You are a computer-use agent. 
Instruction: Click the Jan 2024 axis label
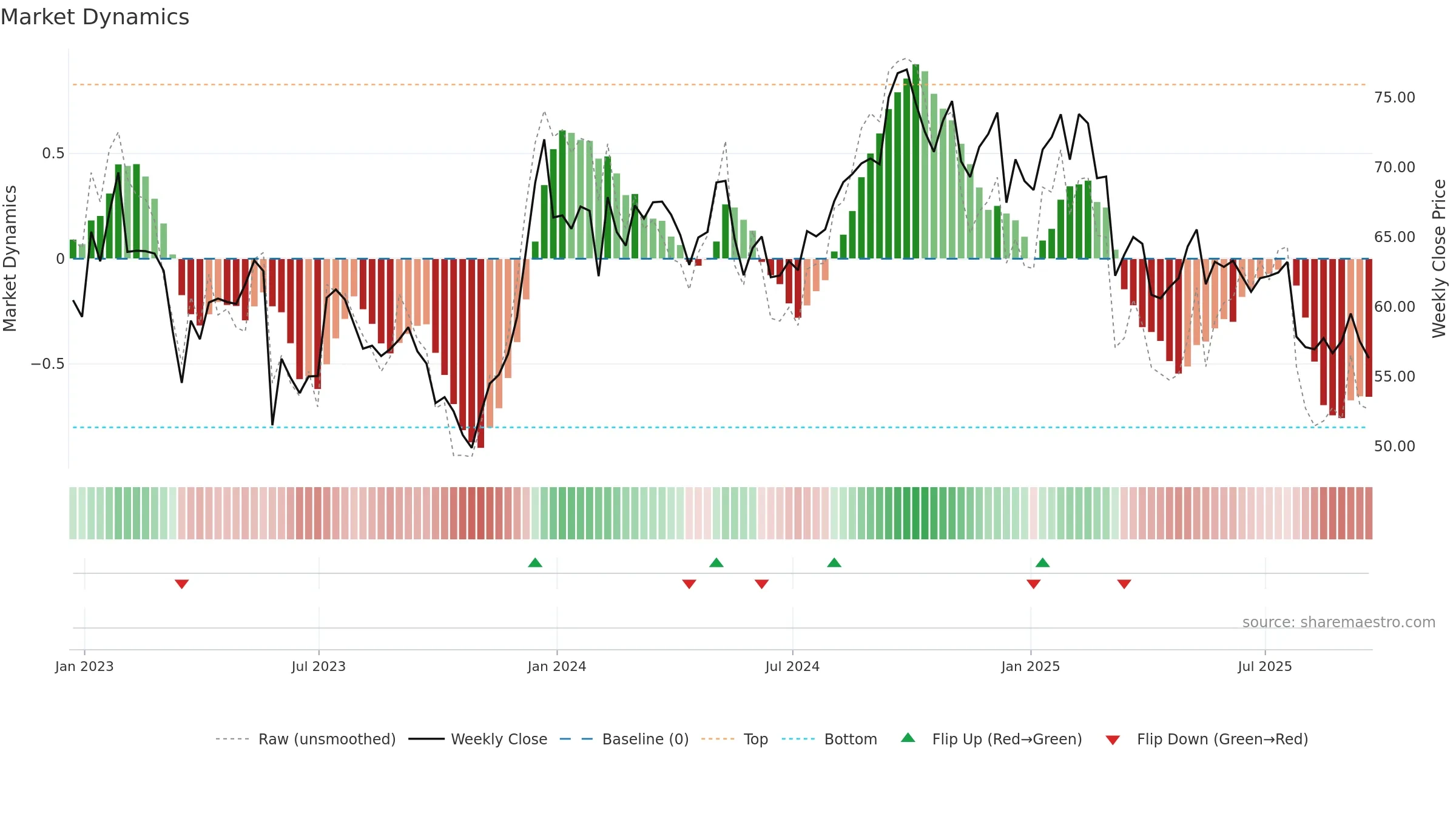point(557,666)
